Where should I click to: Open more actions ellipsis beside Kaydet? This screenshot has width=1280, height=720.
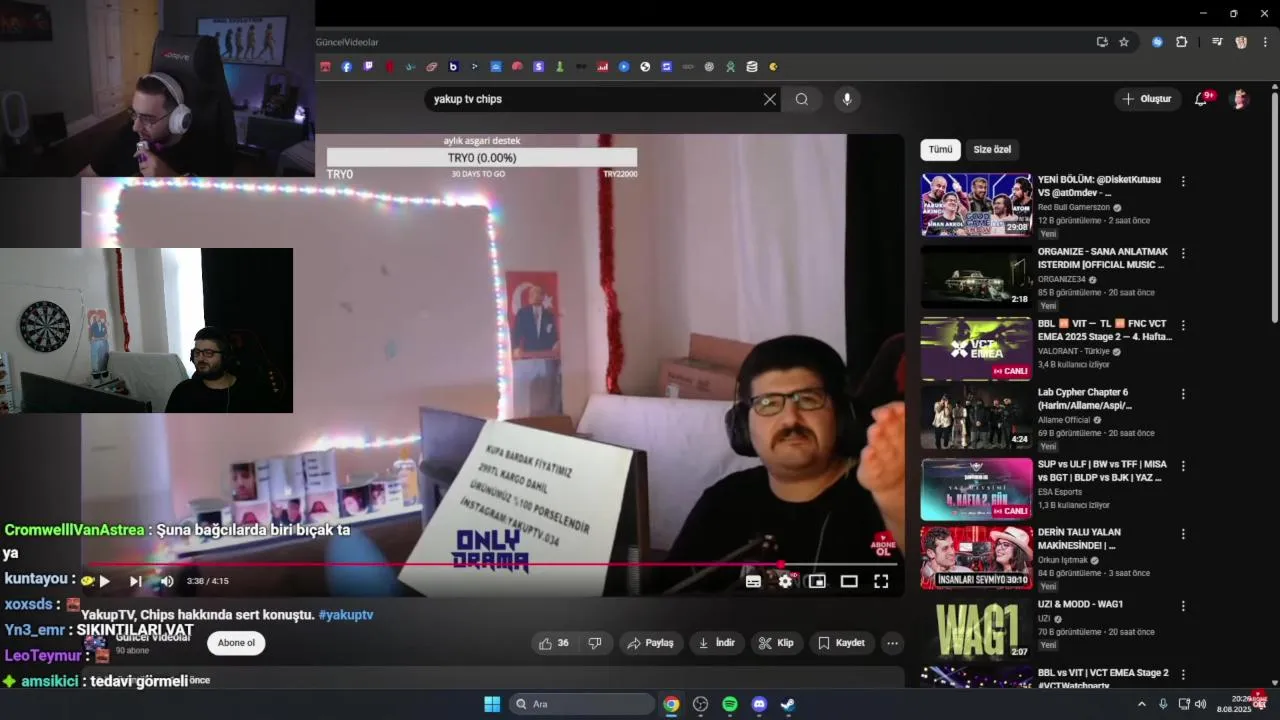(x=893, y=643)
